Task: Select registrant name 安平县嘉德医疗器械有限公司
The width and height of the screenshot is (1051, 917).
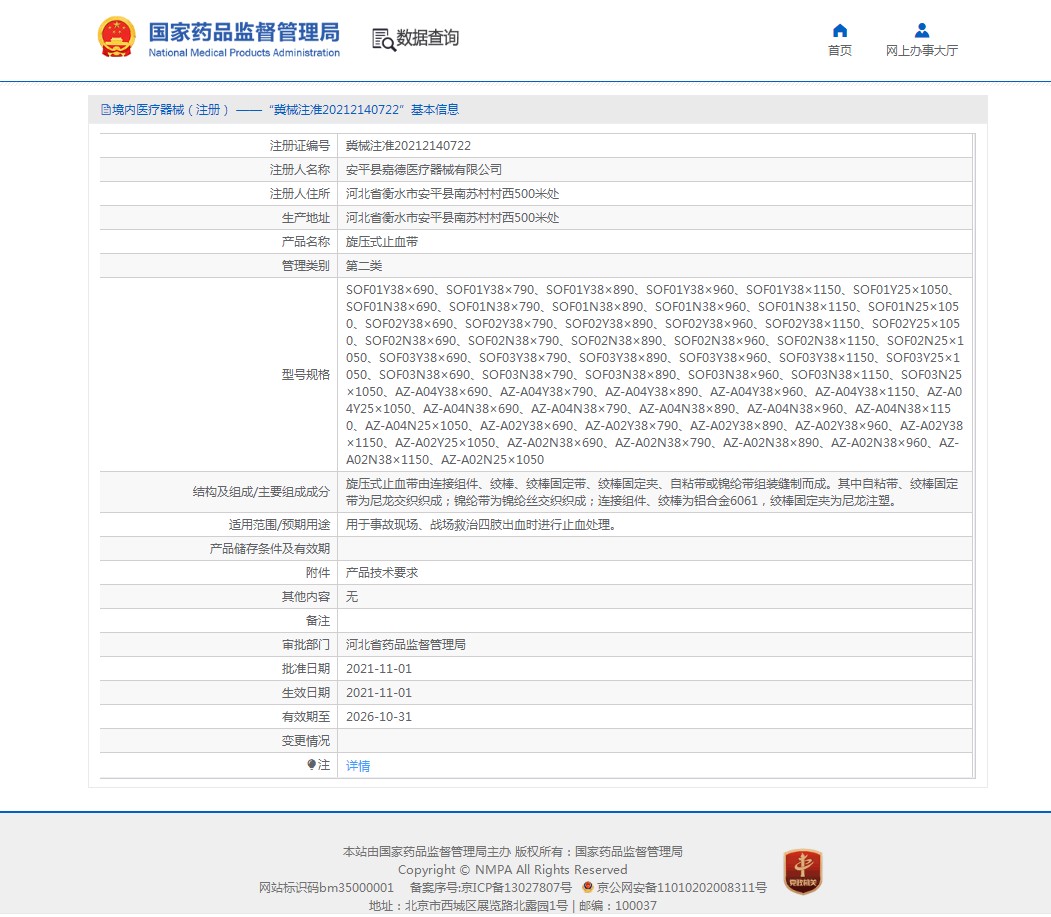Action: coord(424,170)
